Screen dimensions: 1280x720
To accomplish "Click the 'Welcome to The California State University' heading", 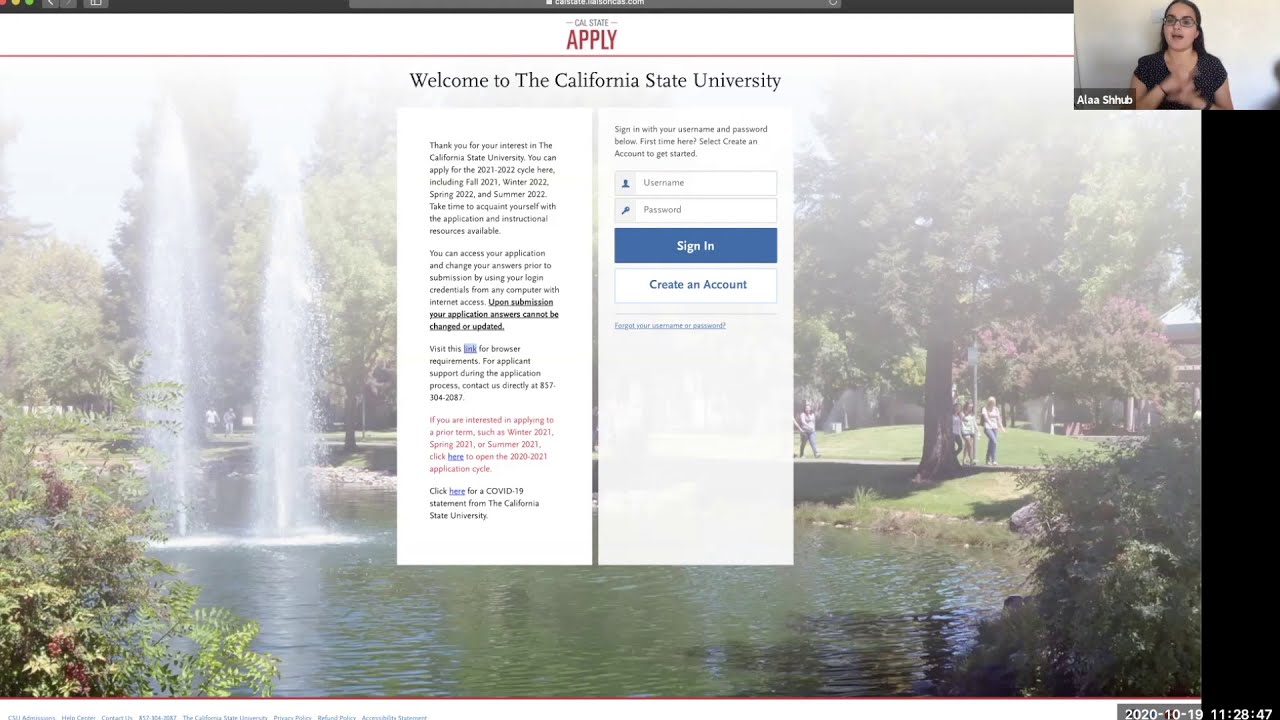I will pos(595,81).
